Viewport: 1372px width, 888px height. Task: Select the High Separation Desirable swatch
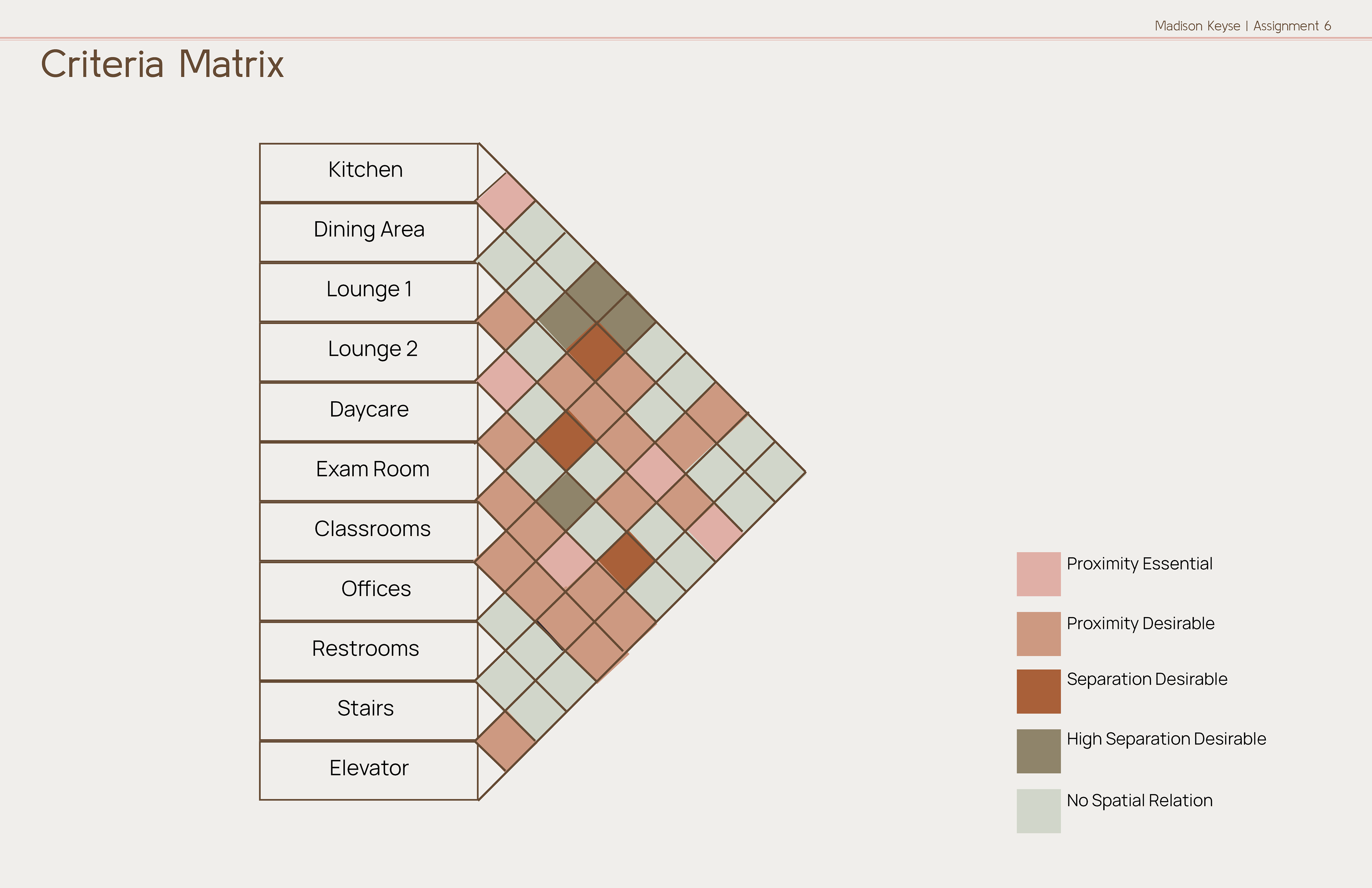tap(1038, 751)
